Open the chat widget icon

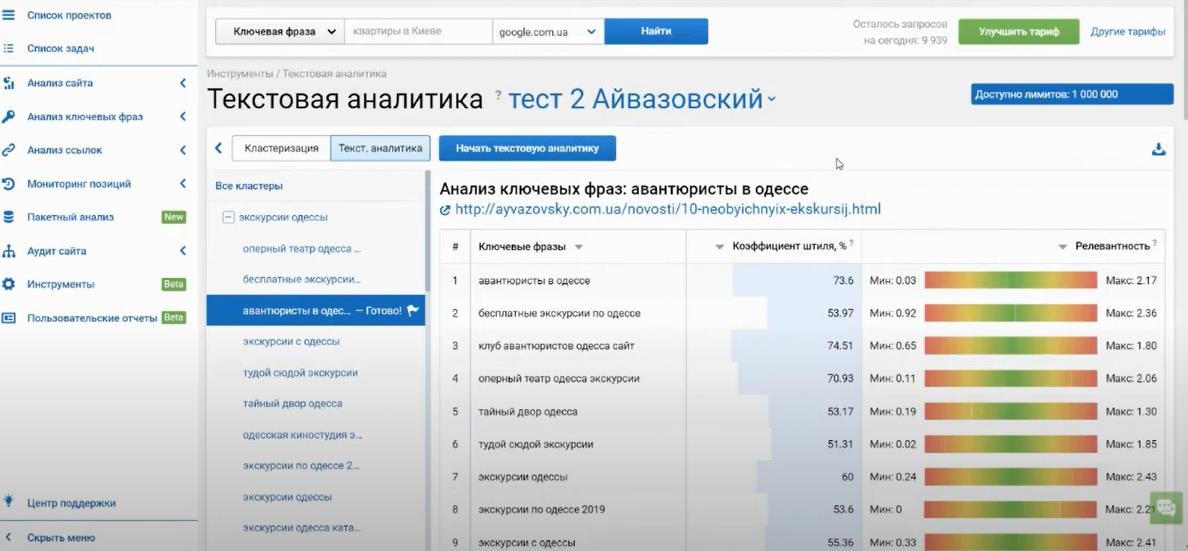coord(1167,506)
